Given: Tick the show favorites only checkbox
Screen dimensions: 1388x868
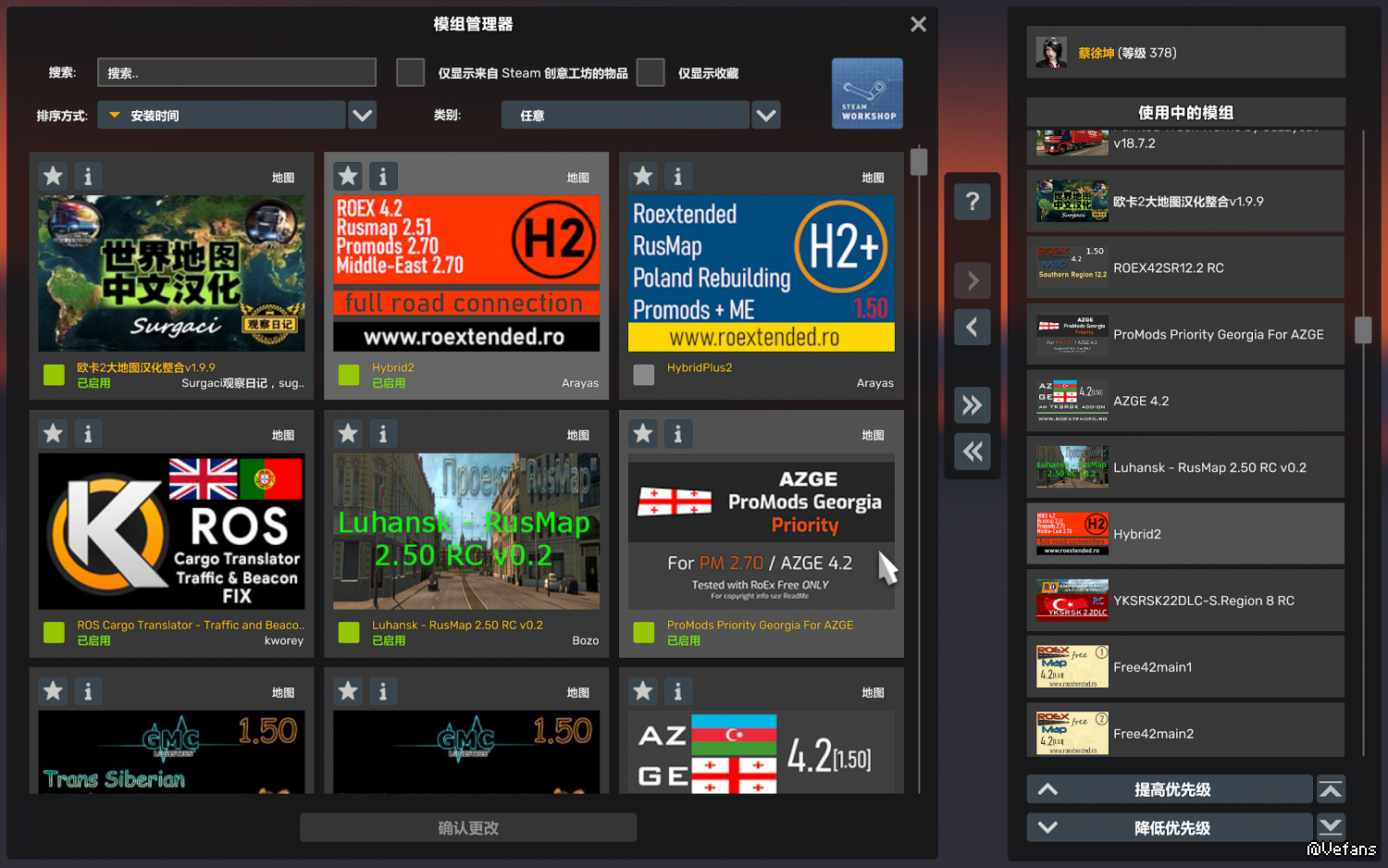Looking at the screenshot, I should 651,72.
